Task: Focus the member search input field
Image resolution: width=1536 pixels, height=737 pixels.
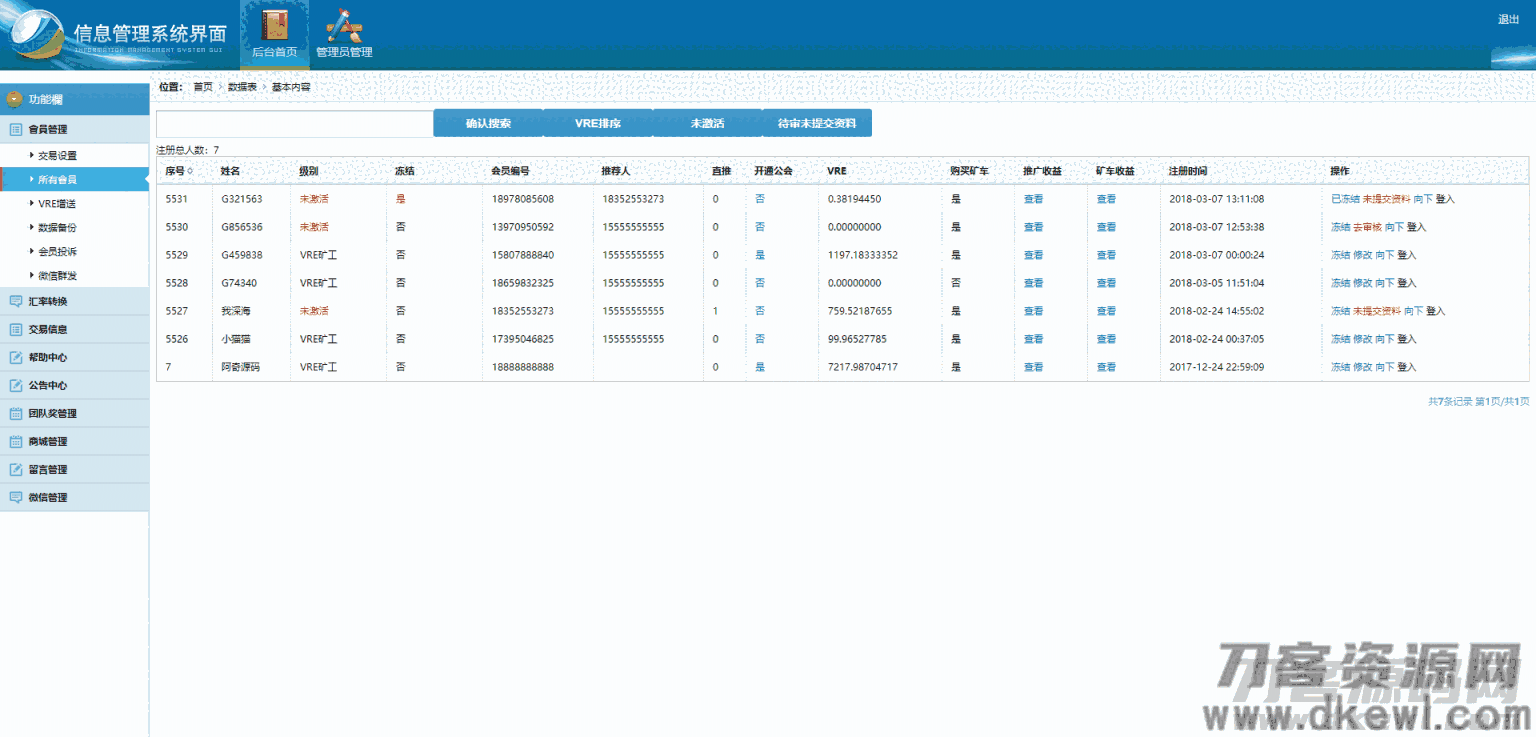Action: 294,124
